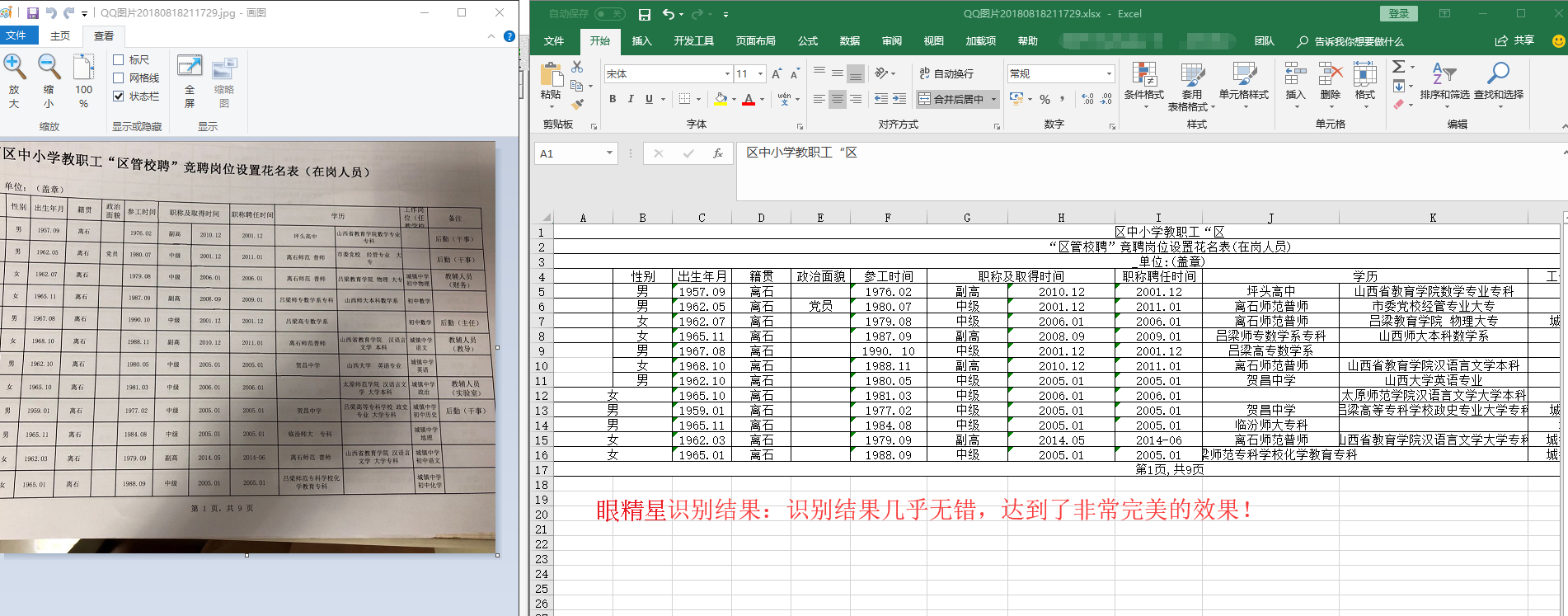
Task: Click the 登录 sign-in button in Excel
Action: (1399, 14)
